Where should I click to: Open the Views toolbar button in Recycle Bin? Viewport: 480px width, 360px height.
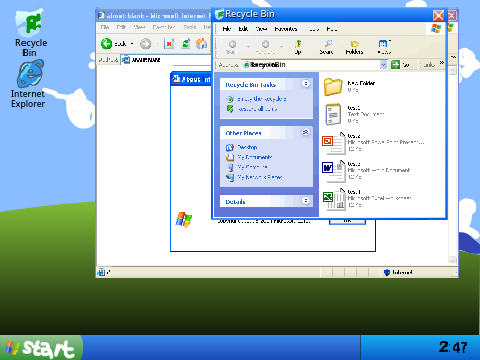384,47
